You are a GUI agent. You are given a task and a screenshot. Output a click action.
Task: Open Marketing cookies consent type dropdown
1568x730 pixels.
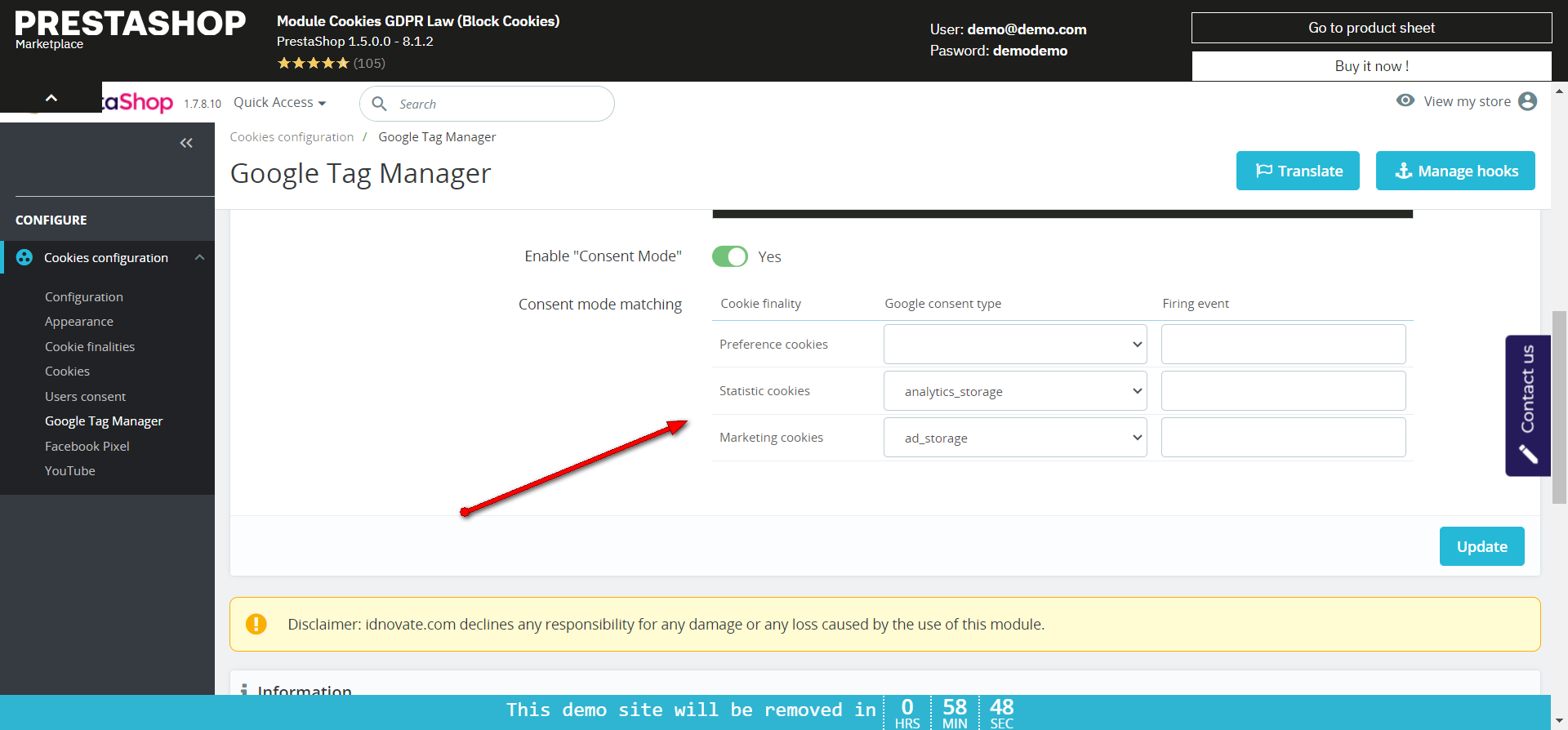pyautogui.click(x=1015, y=438)
